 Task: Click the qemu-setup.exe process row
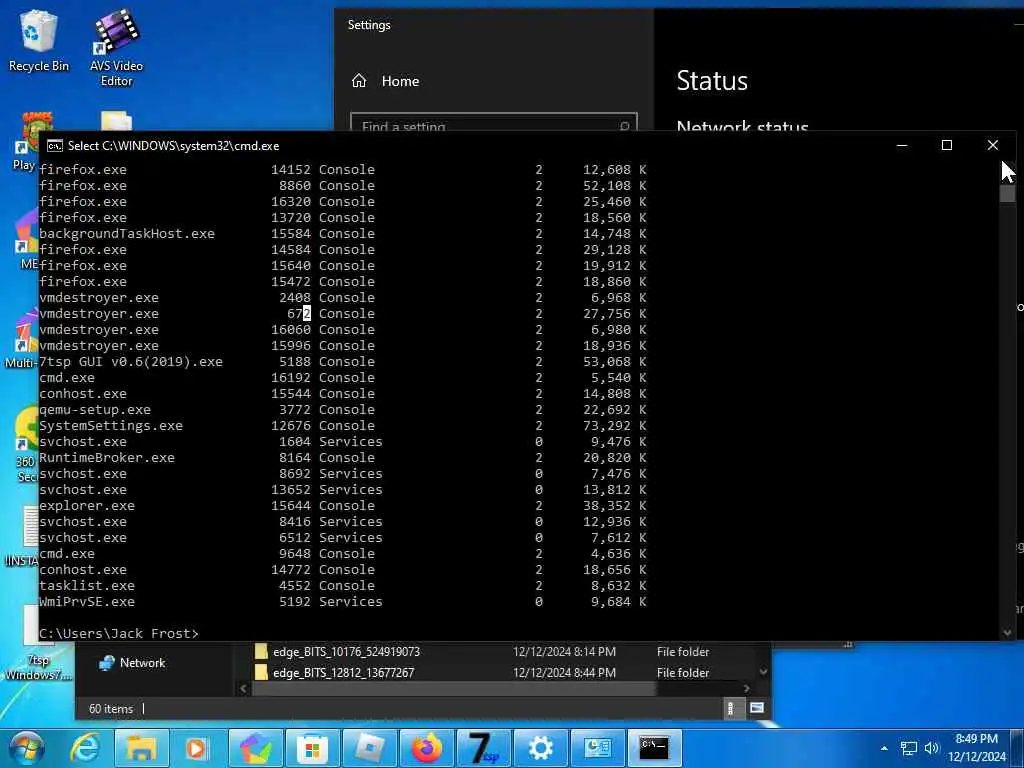tap(342, 410)
